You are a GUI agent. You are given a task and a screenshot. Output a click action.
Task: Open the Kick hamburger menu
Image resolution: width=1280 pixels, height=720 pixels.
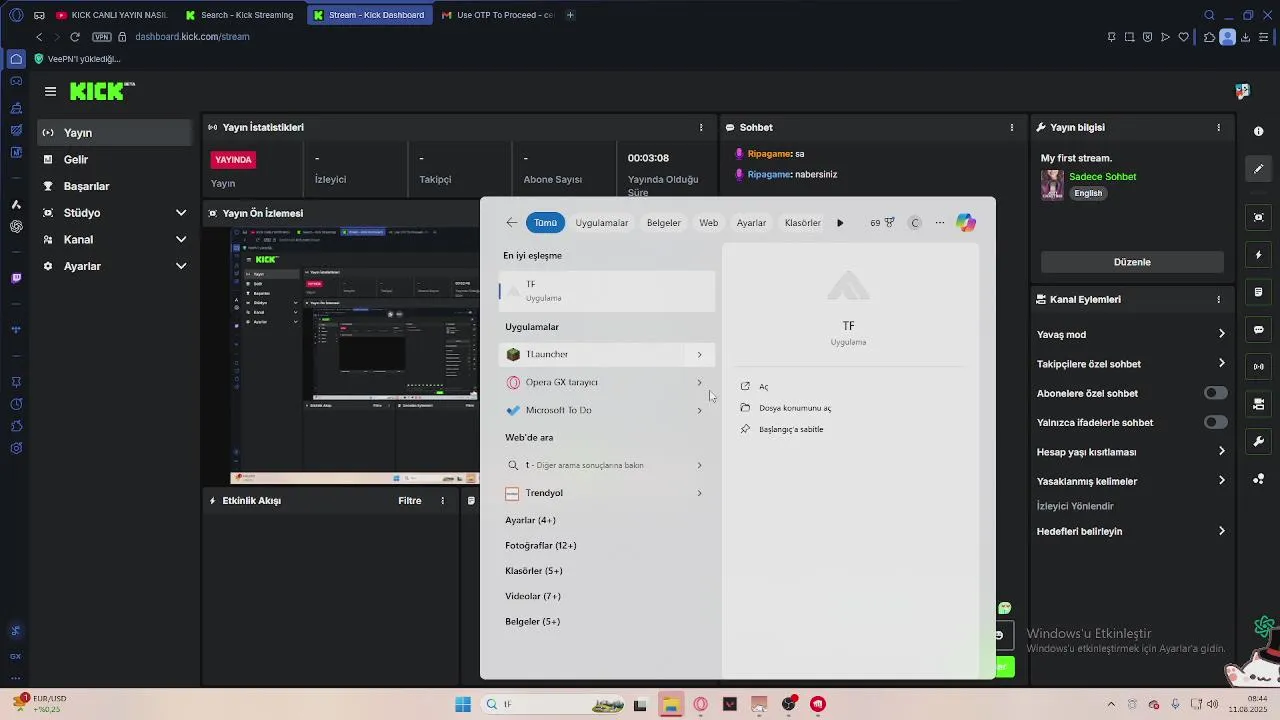[x=50, y=91]
